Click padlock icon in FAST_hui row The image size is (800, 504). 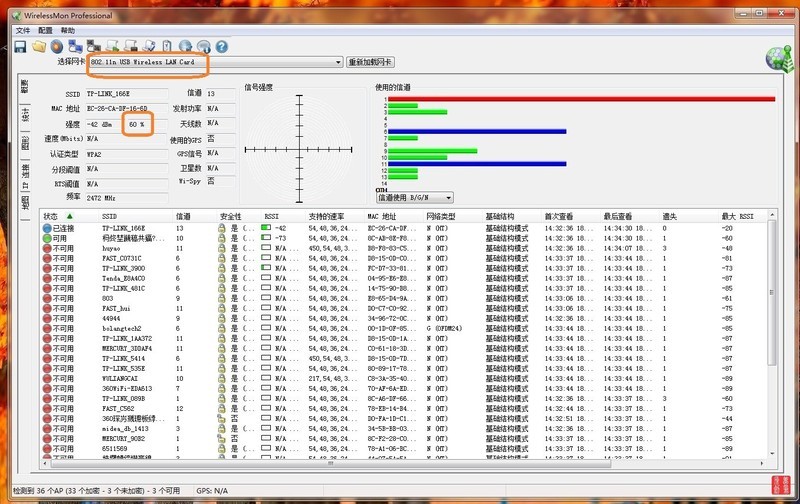pyautogui.click(x=221, y=309)
